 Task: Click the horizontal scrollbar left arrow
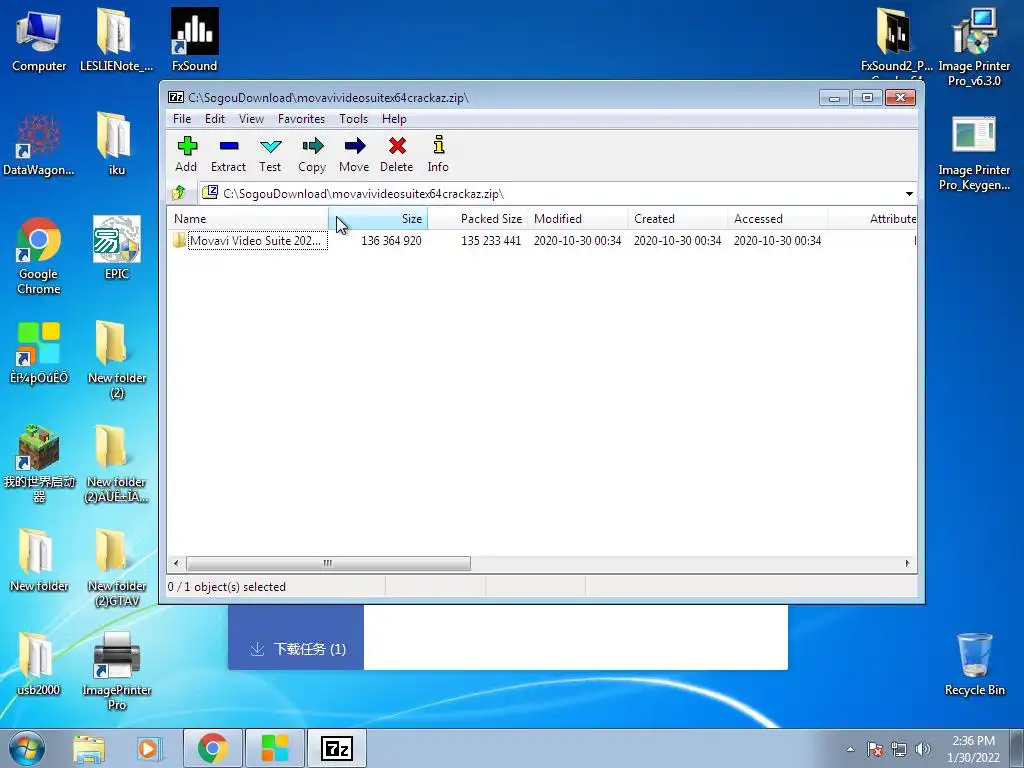pyautogui.click(x=175, y=563)
